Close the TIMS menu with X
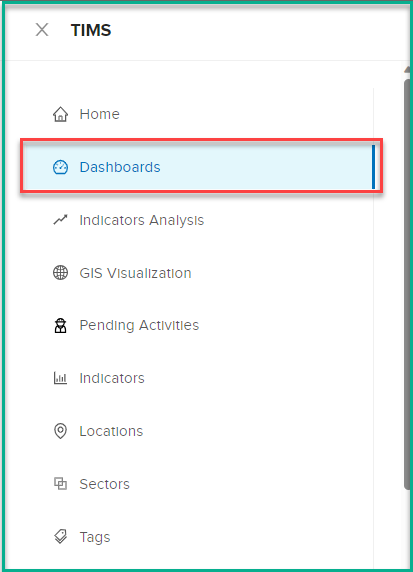 pos(42,30)
